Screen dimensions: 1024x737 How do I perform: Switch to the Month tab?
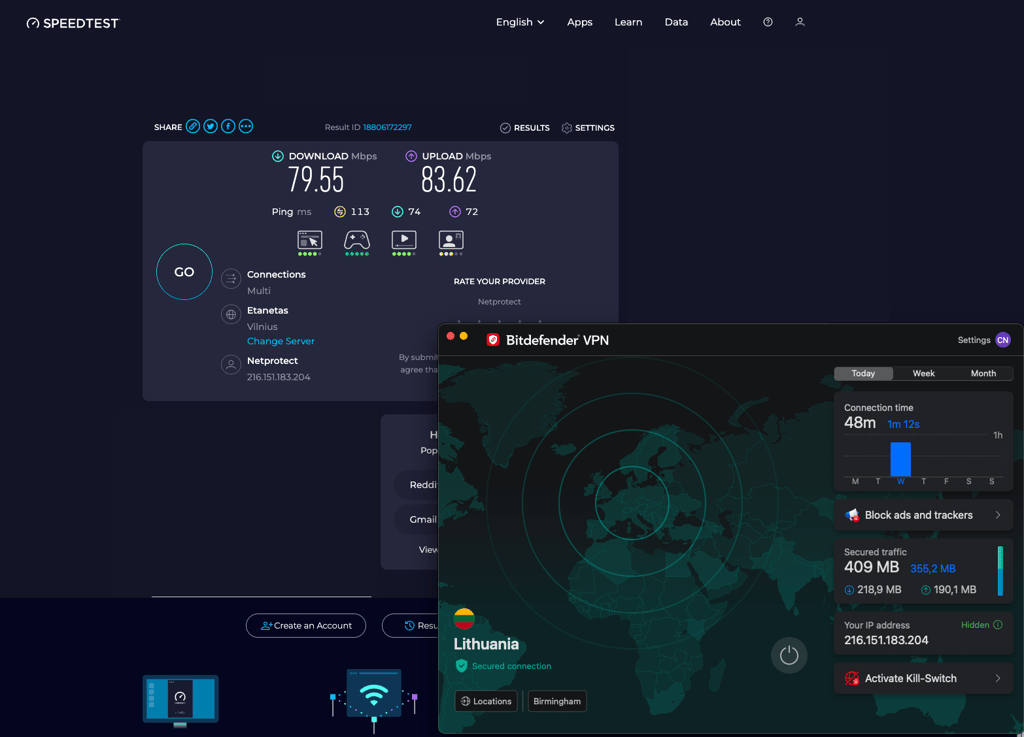(x=983, y=373)
